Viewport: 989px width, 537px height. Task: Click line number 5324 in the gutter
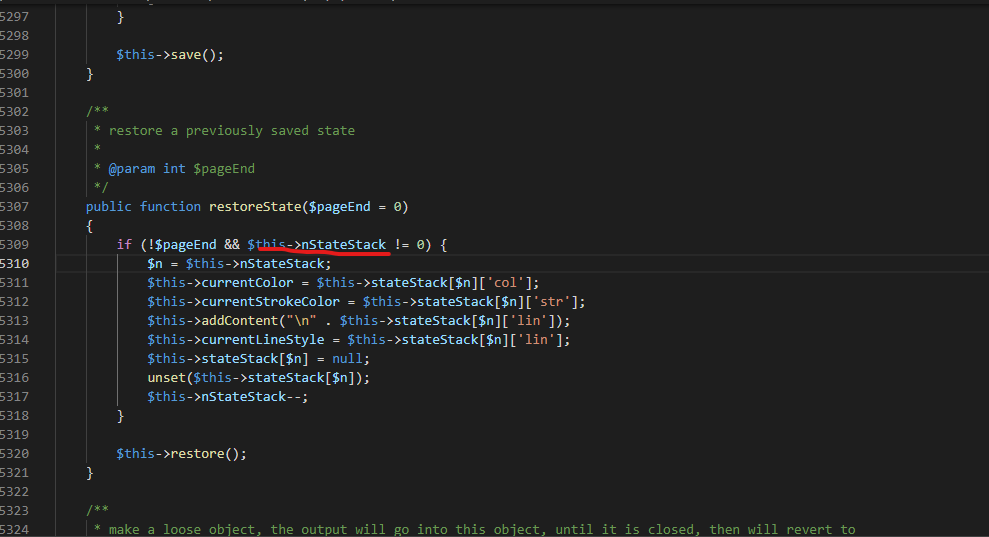coord(14,529)
